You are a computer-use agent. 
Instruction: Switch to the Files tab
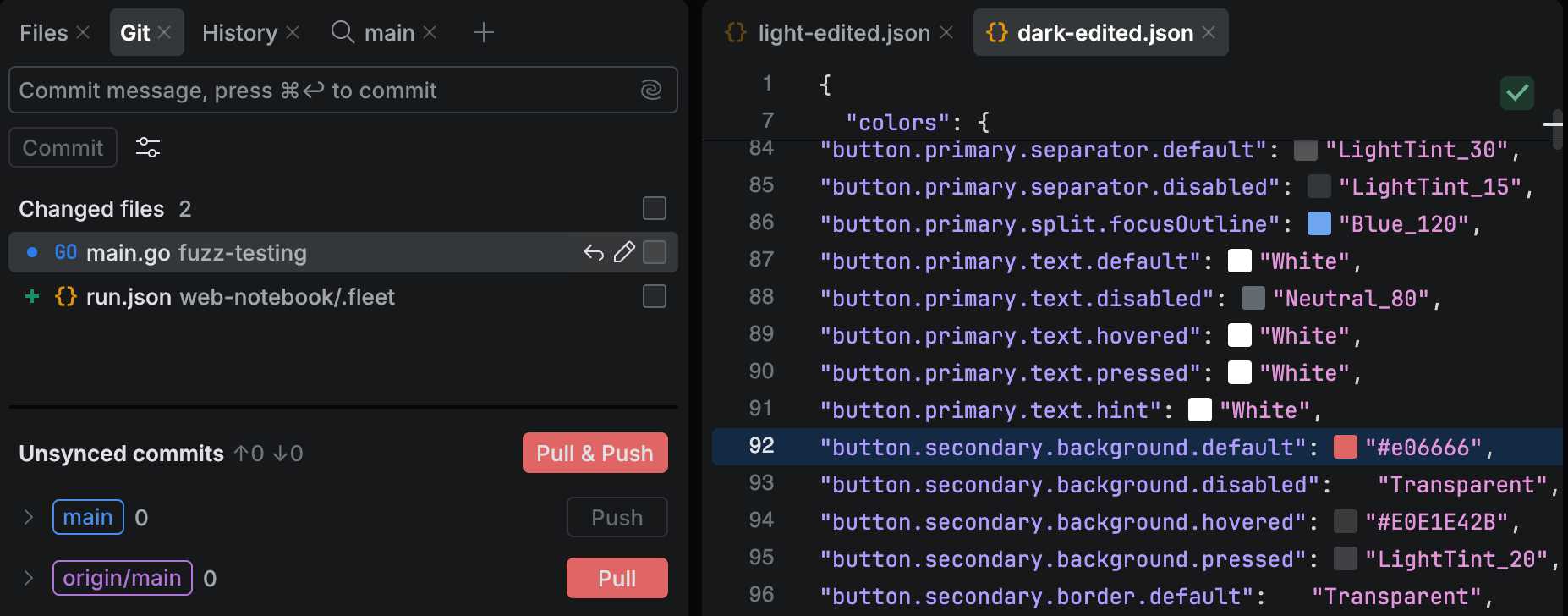43,33
